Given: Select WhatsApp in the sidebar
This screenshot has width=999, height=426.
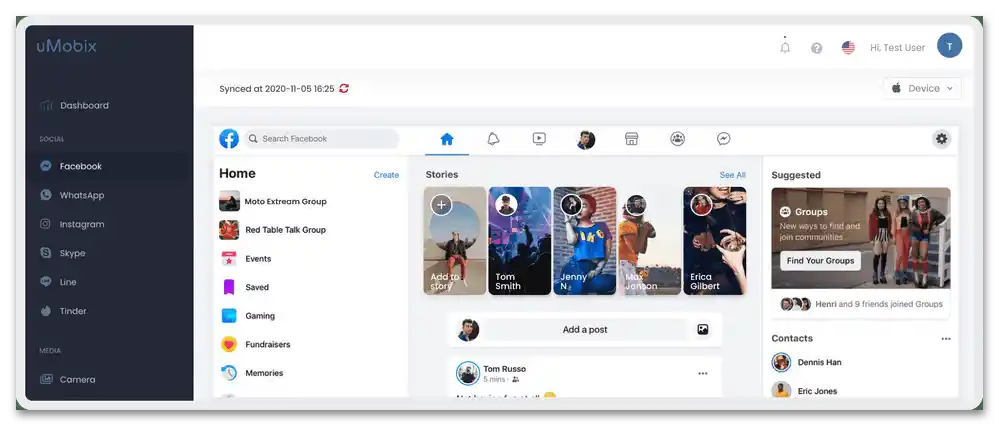Looking at the screenshot, I should click(x=82, y=195).
